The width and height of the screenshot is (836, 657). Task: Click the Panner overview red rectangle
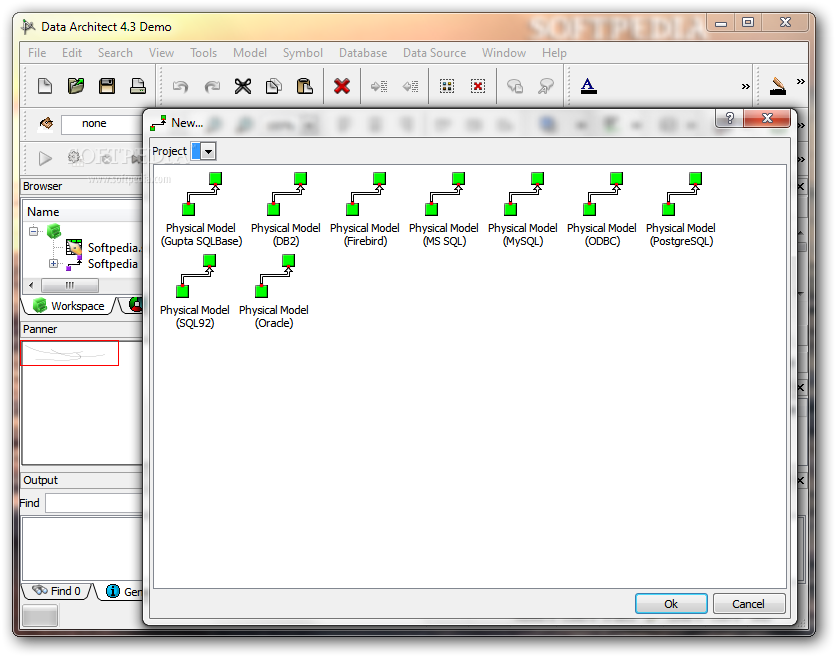coord(69,353)
